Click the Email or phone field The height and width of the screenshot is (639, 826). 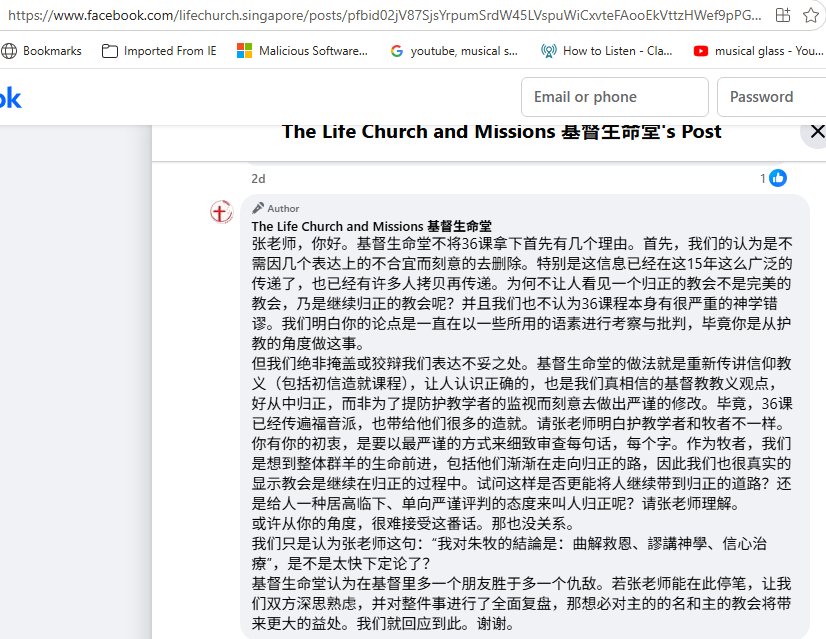click(615, 97)
